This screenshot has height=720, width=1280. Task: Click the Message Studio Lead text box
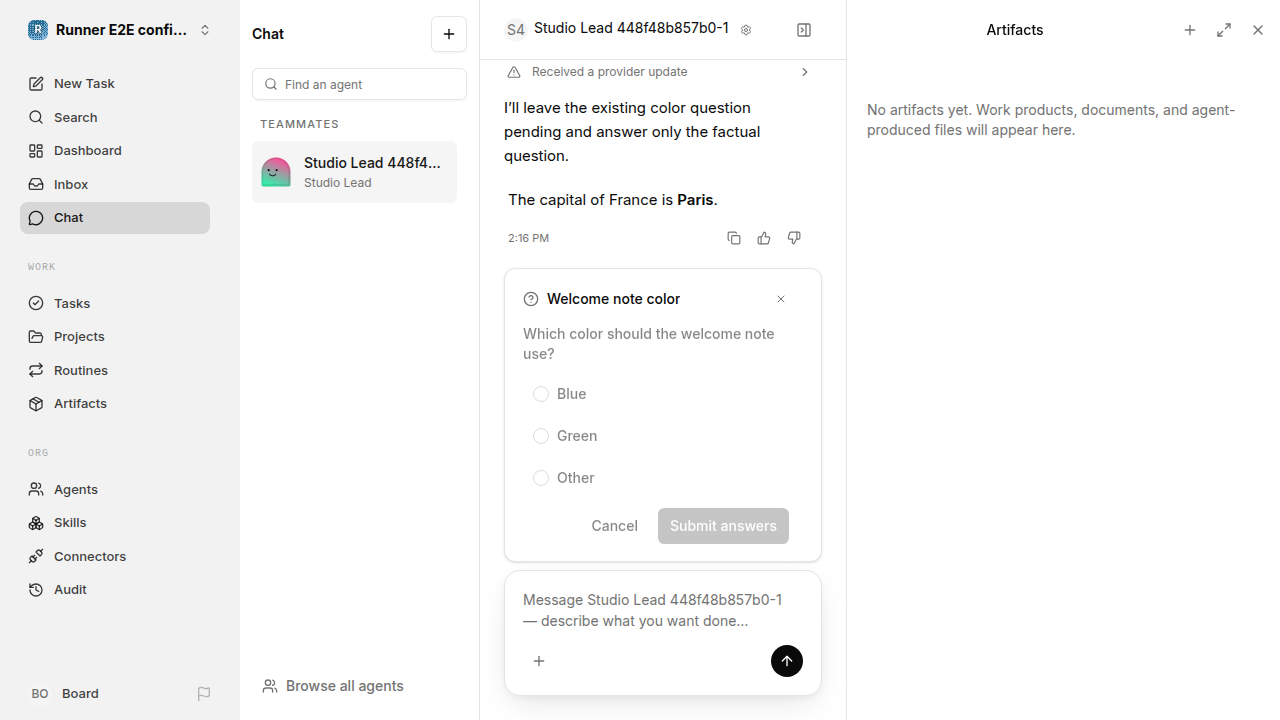(663, 610)
